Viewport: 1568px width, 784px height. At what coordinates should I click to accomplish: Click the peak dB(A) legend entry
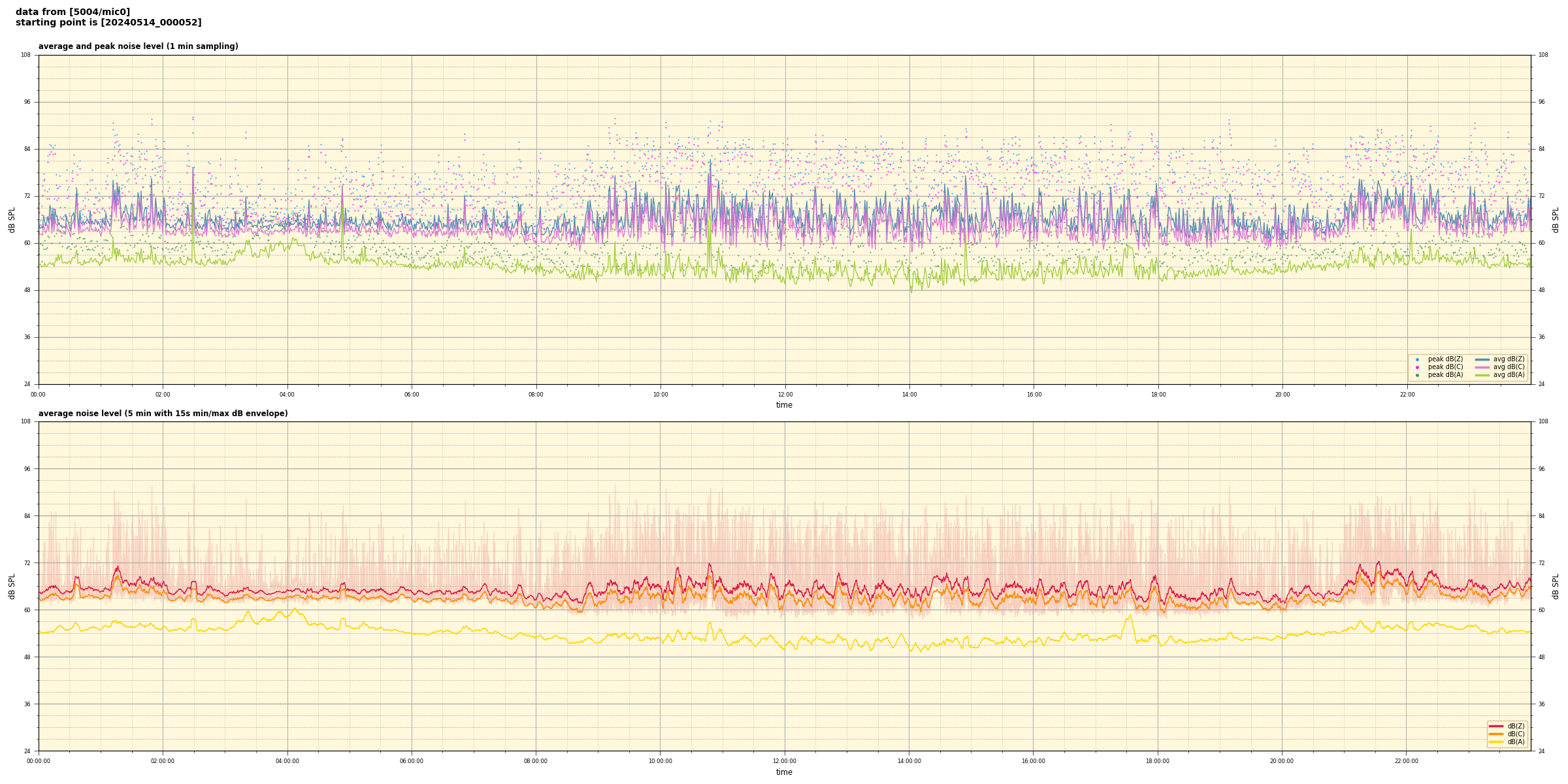[x=1445, y=375]
